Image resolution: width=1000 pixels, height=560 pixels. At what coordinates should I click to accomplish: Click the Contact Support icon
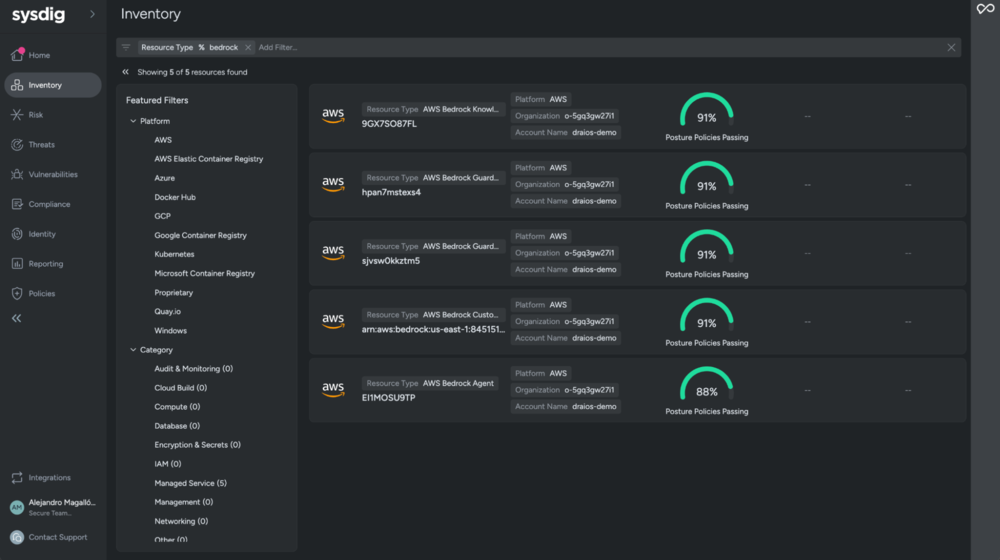(x=17, y=537)
